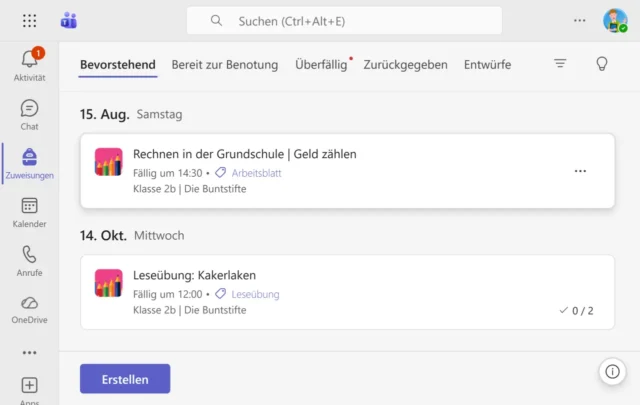Click the search magnifier icon
The image size is (640, 405).
pos(216,20)
